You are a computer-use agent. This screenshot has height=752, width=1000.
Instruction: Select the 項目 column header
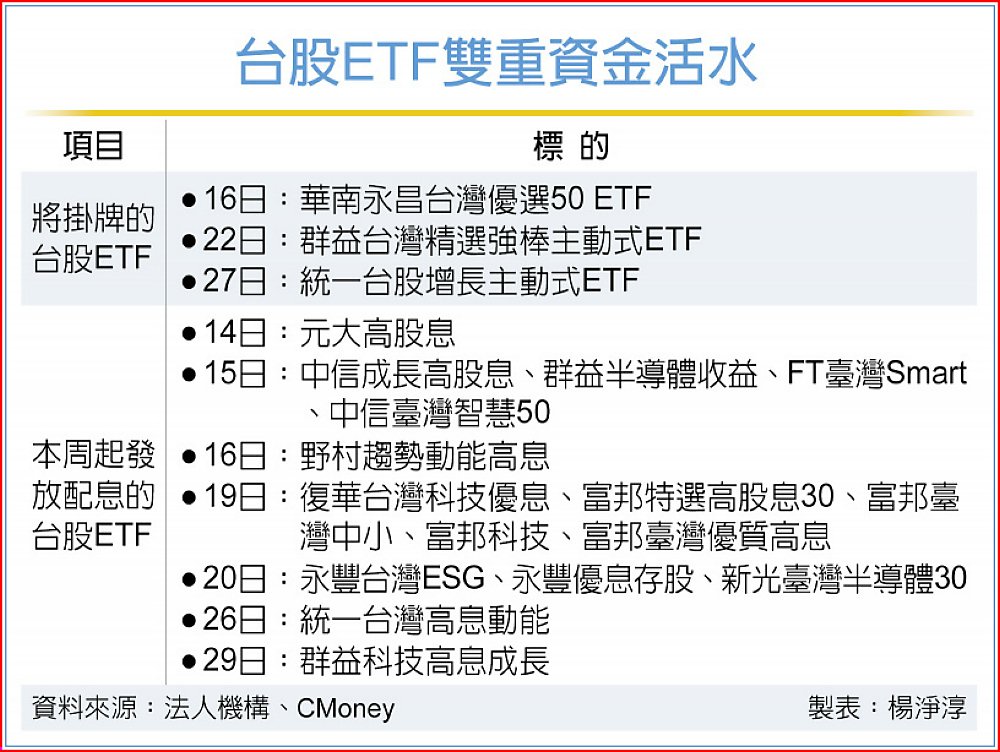click(x=93, y=146)
